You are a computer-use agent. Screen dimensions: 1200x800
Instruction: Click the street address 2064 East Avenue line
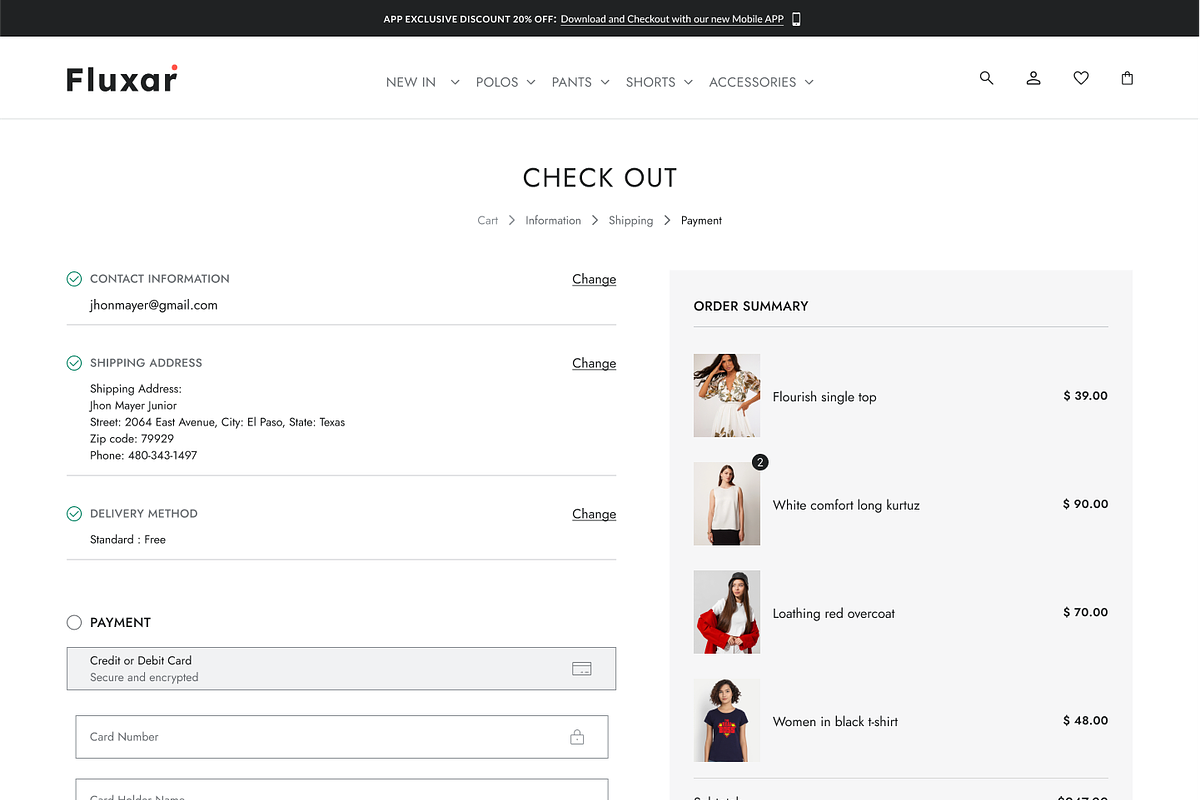point(217,422)
